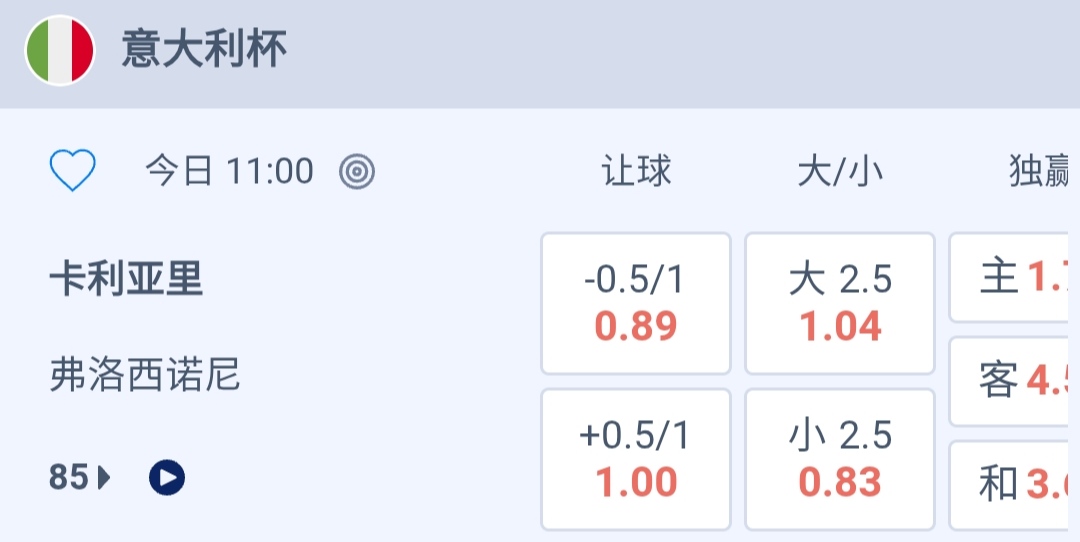This screenshot has height=542, width=1080.
Task: Select the 独赢 moneyline column header
Action: [1038, 172]
